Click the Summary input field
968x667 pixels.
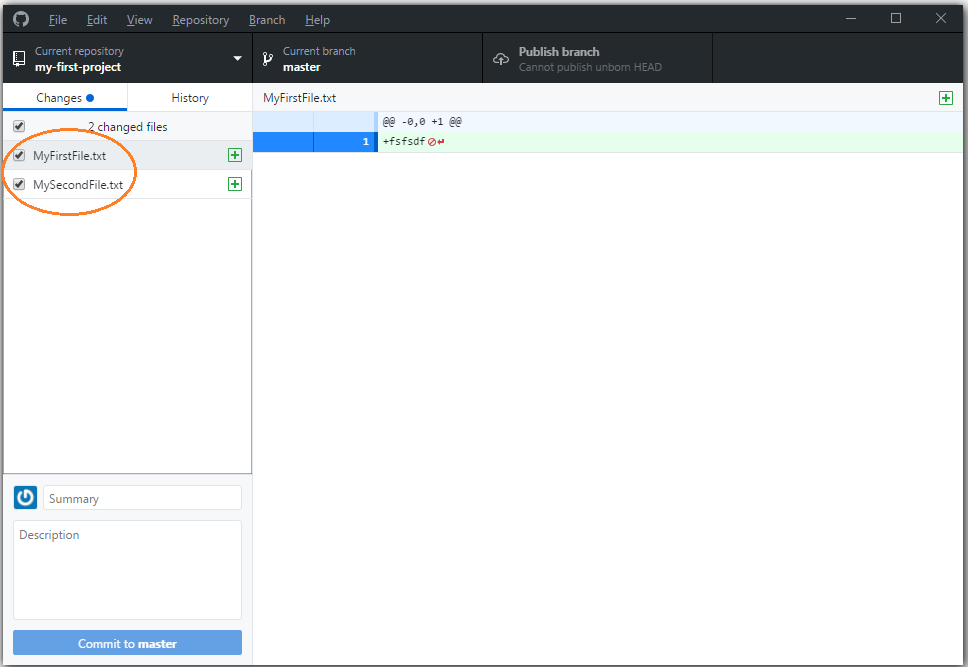[142, 498]
